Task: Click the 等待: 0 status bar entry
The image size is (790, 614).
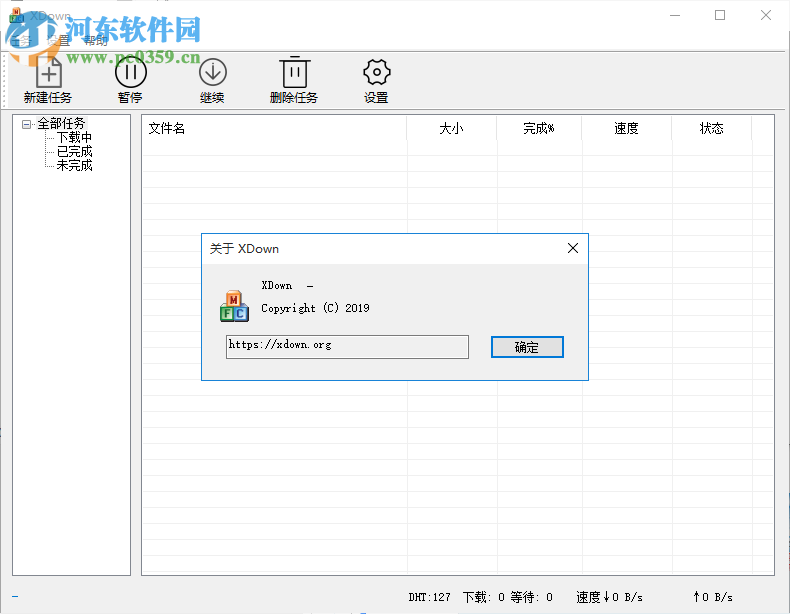Action: coord(532,597)
